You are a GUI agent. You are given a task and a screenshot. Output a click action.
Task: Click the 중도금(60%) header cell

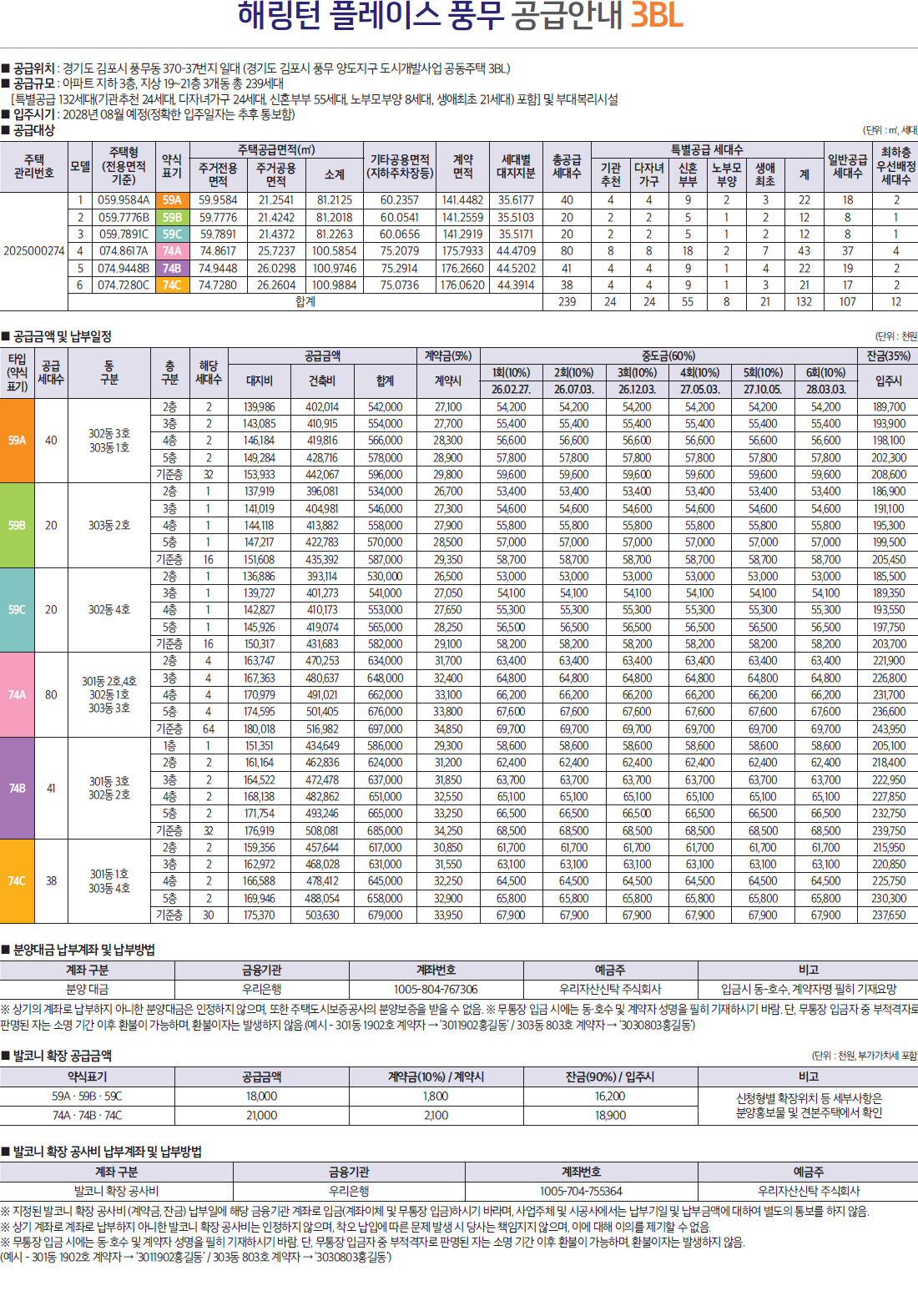[668, 356]
